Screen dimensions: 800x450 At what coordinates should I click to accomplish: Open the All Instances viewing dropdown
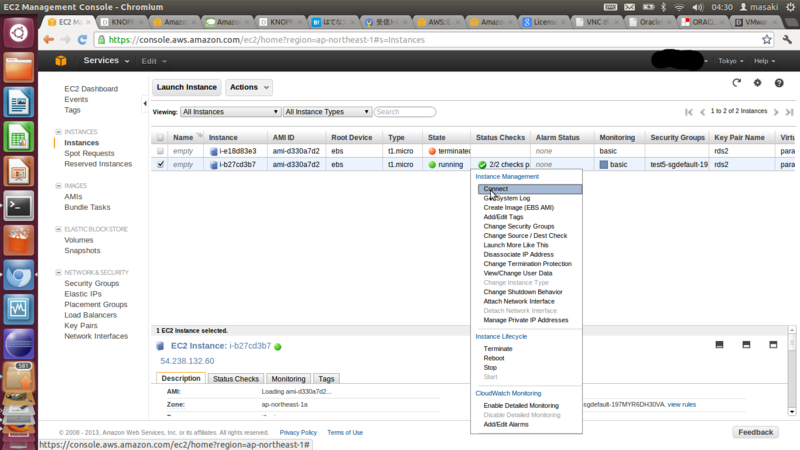(x=230, y=112)
